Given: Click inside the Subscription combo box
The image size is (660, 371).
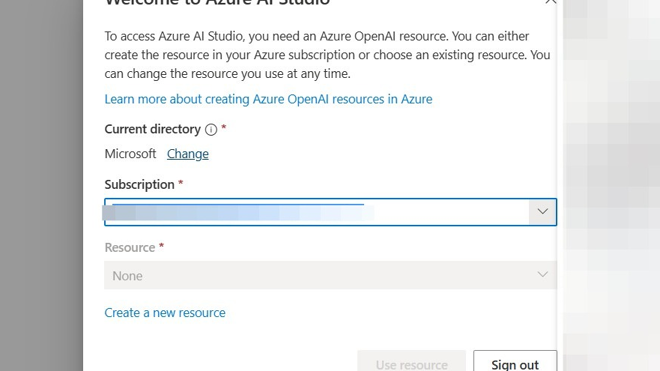Looking at the screenshot, I should [330, 212].
